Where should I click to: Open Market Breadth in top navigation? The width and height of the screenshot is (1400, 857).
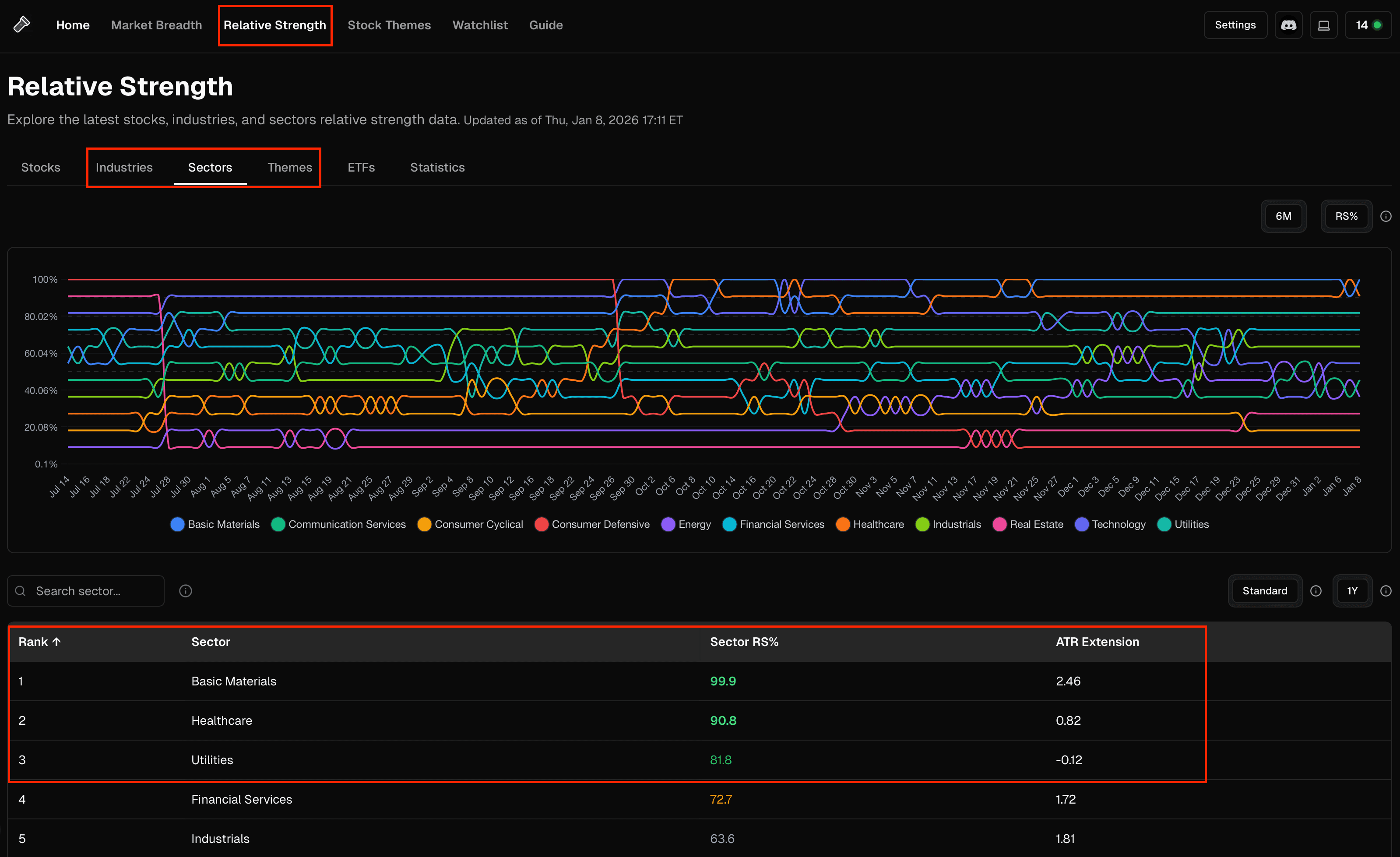[156, 25]
